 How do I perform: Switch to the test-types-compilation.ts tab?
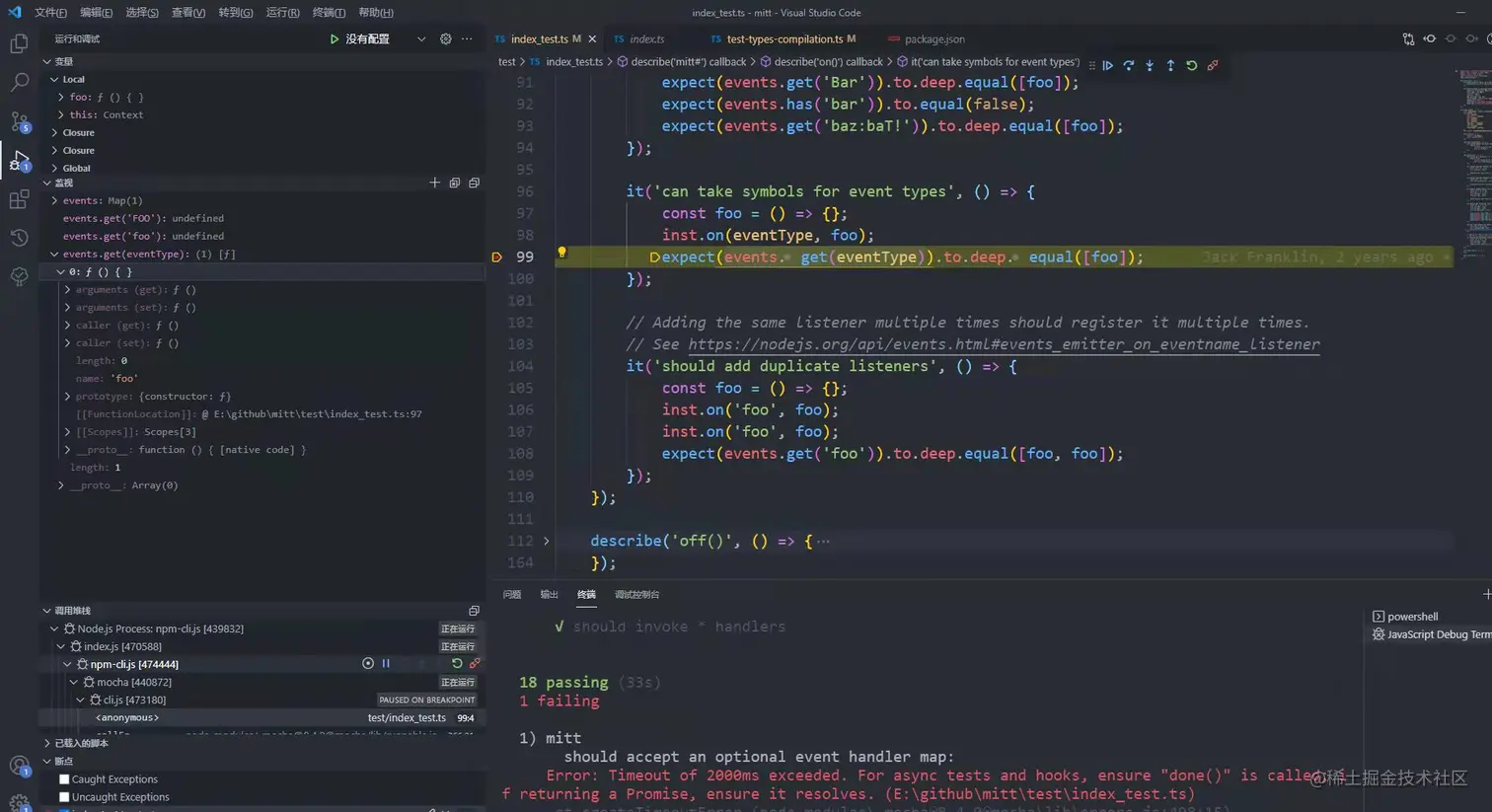[783, 39]
